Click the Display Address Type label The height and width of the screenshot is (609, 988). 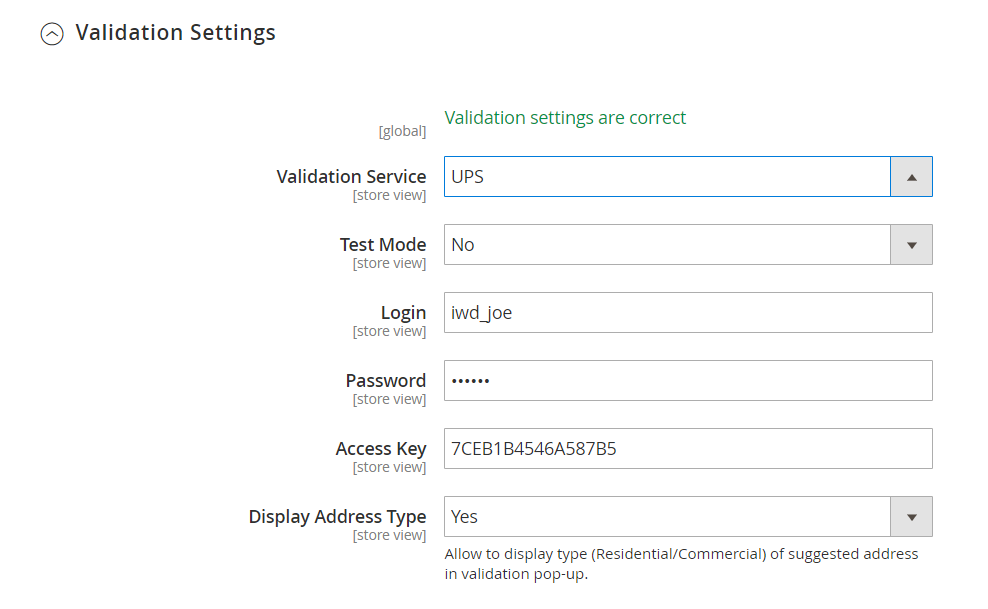[337, 517]
